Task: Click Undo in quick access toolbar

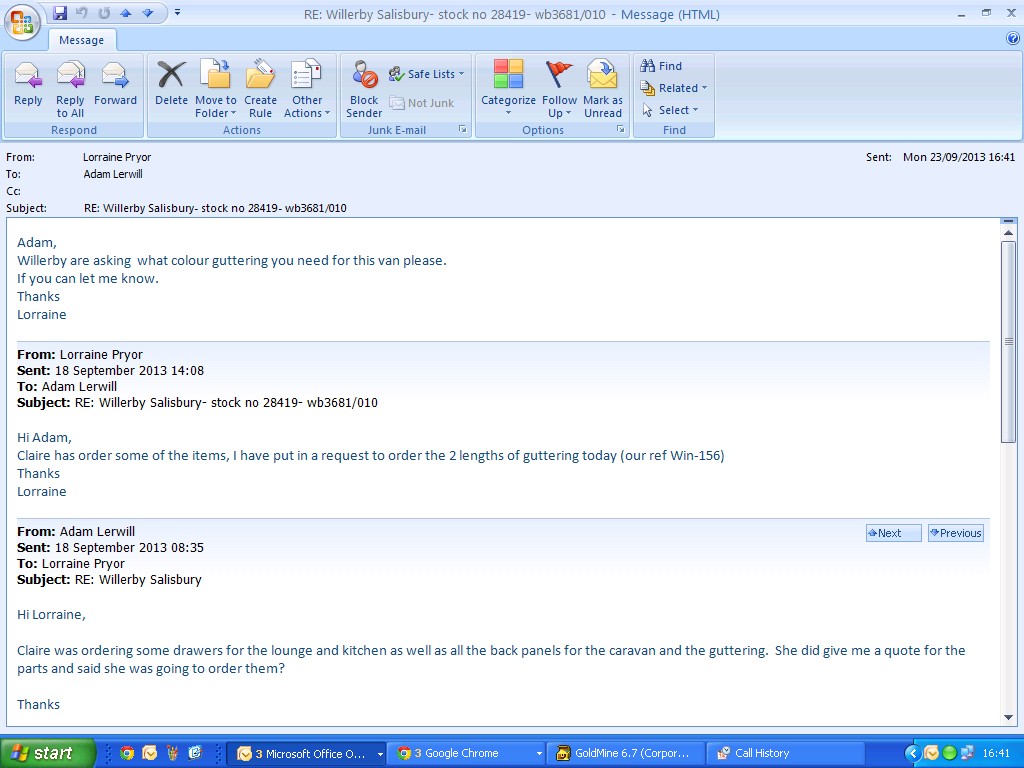Action: point(82,13)
